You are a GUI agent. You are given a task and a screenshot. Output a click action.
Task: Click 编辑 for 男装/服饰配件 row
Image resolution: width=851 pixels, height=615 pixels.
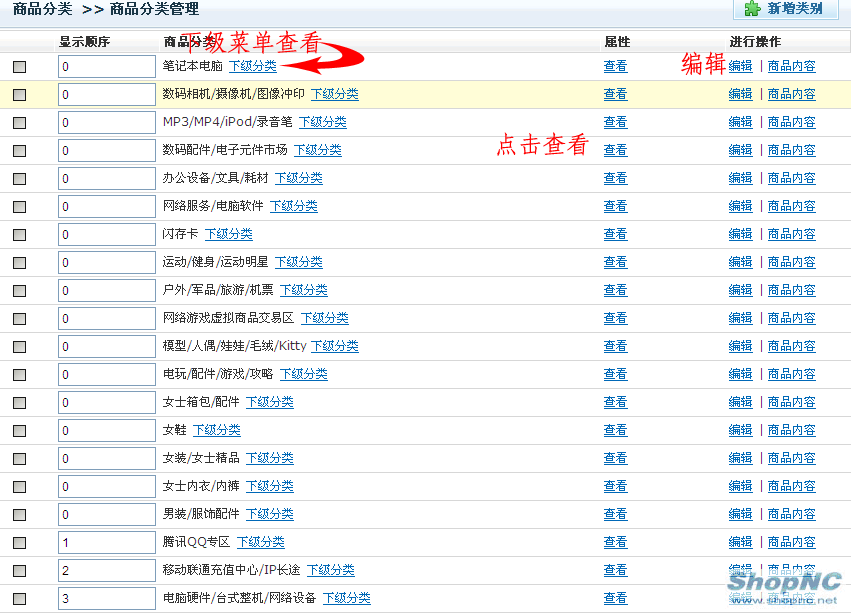tap(741, 514)
